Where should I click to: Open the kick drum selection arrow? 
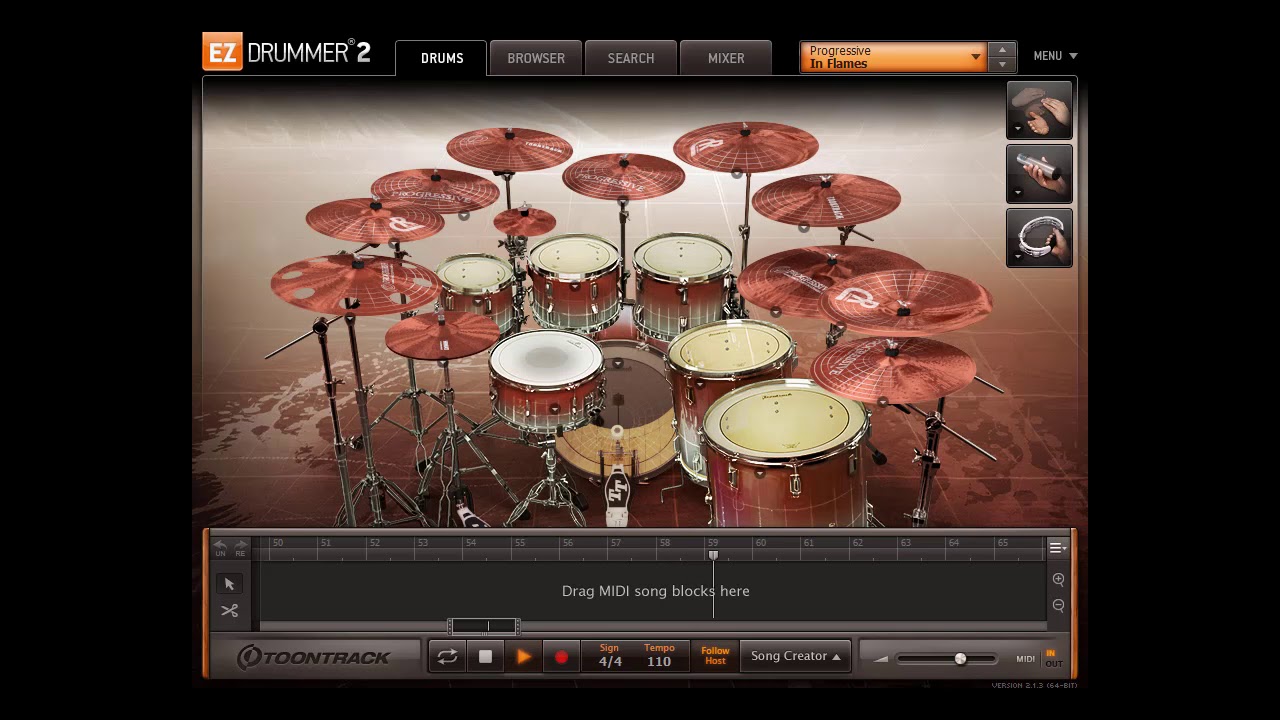click(x=619, y=363)
